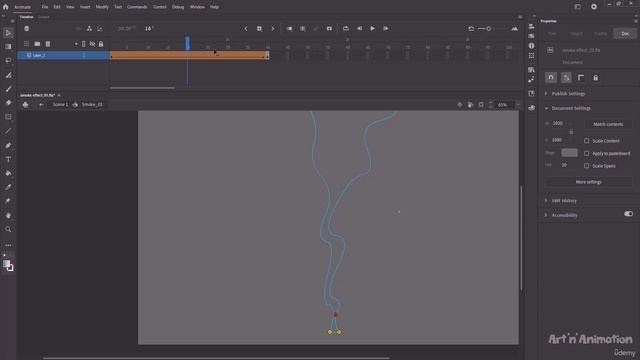
Task: Create a new layer folder
Action: (37, 44)
